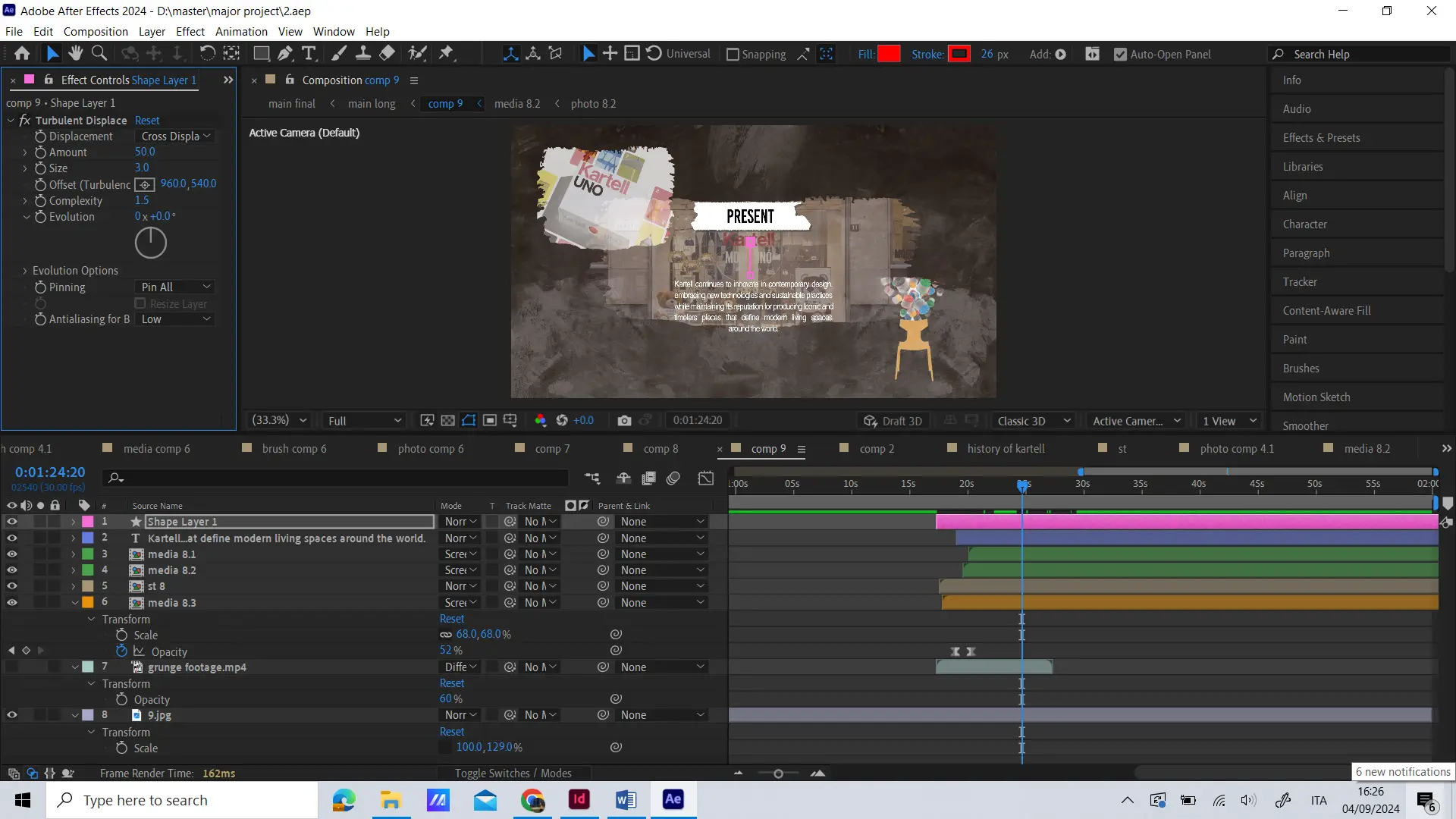The image size is (1456, 819).
Task: Hide the 9.jpg layer
Action: (12, 715)
